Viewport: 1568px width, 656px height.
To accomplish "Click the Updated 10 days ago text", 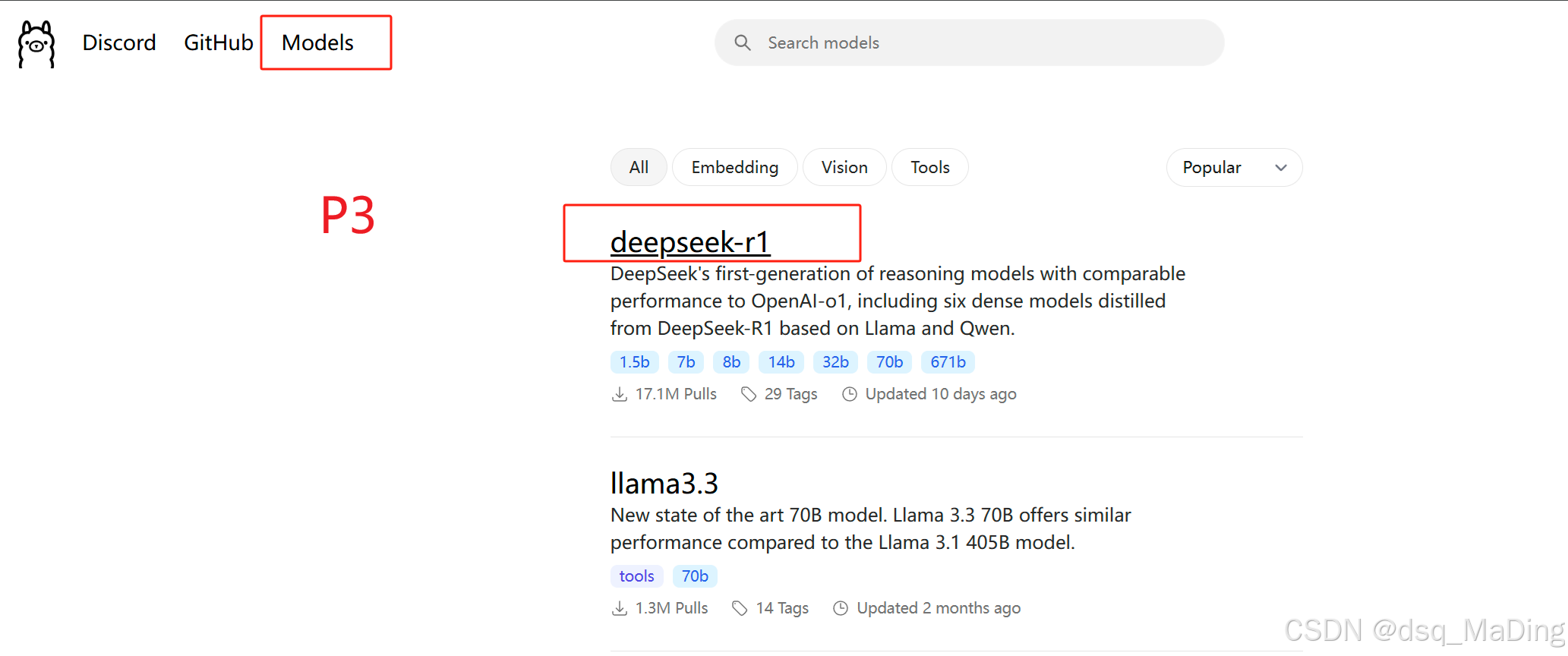I will coord(941,394).
